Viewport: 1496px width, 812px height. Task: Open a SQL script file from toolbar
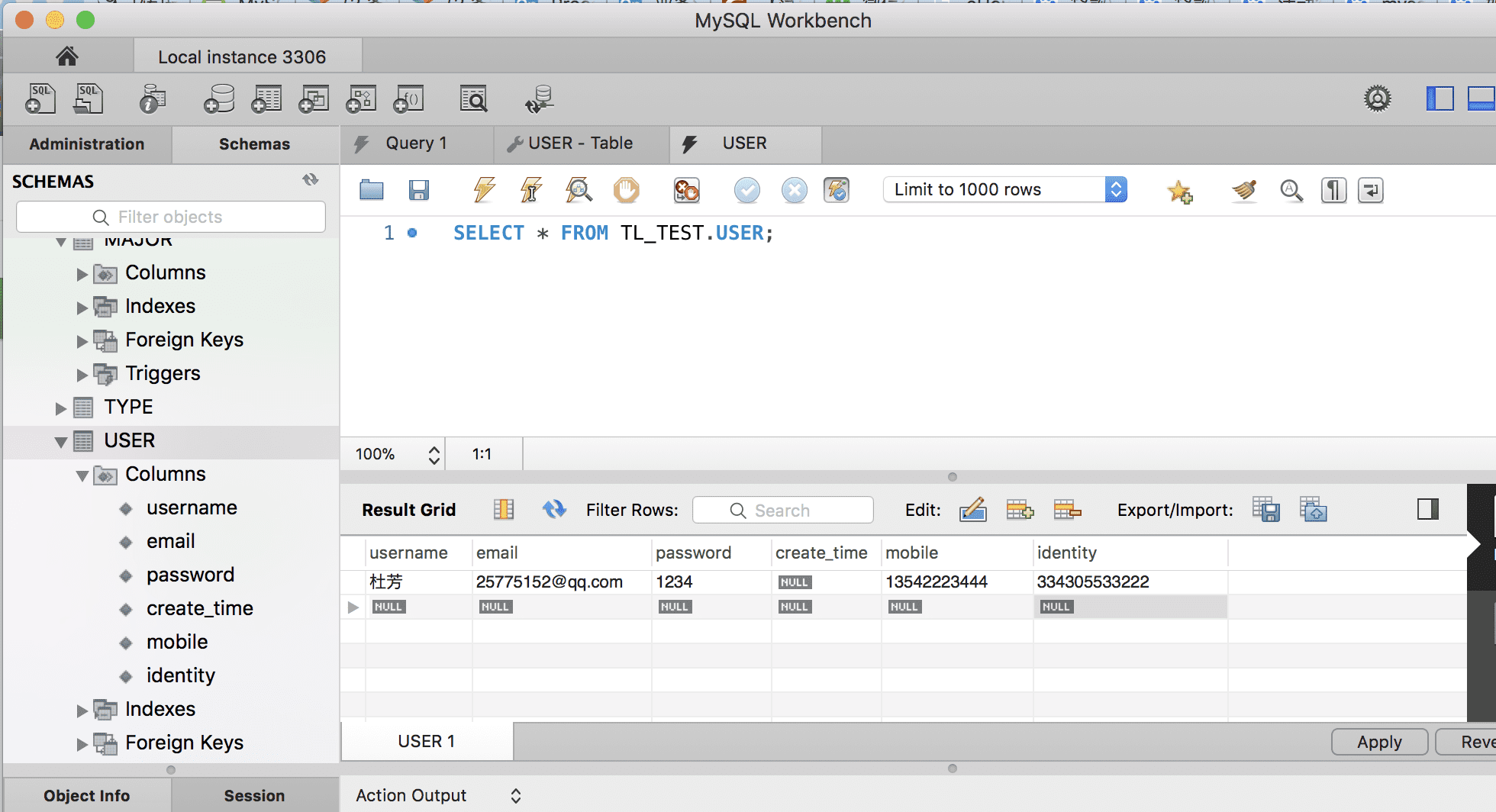(x=87, y=98)
